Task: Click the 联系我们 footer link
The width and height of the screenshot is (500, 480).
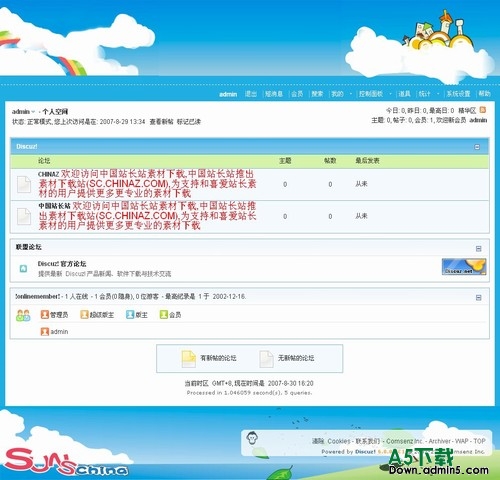Action: 368,441
